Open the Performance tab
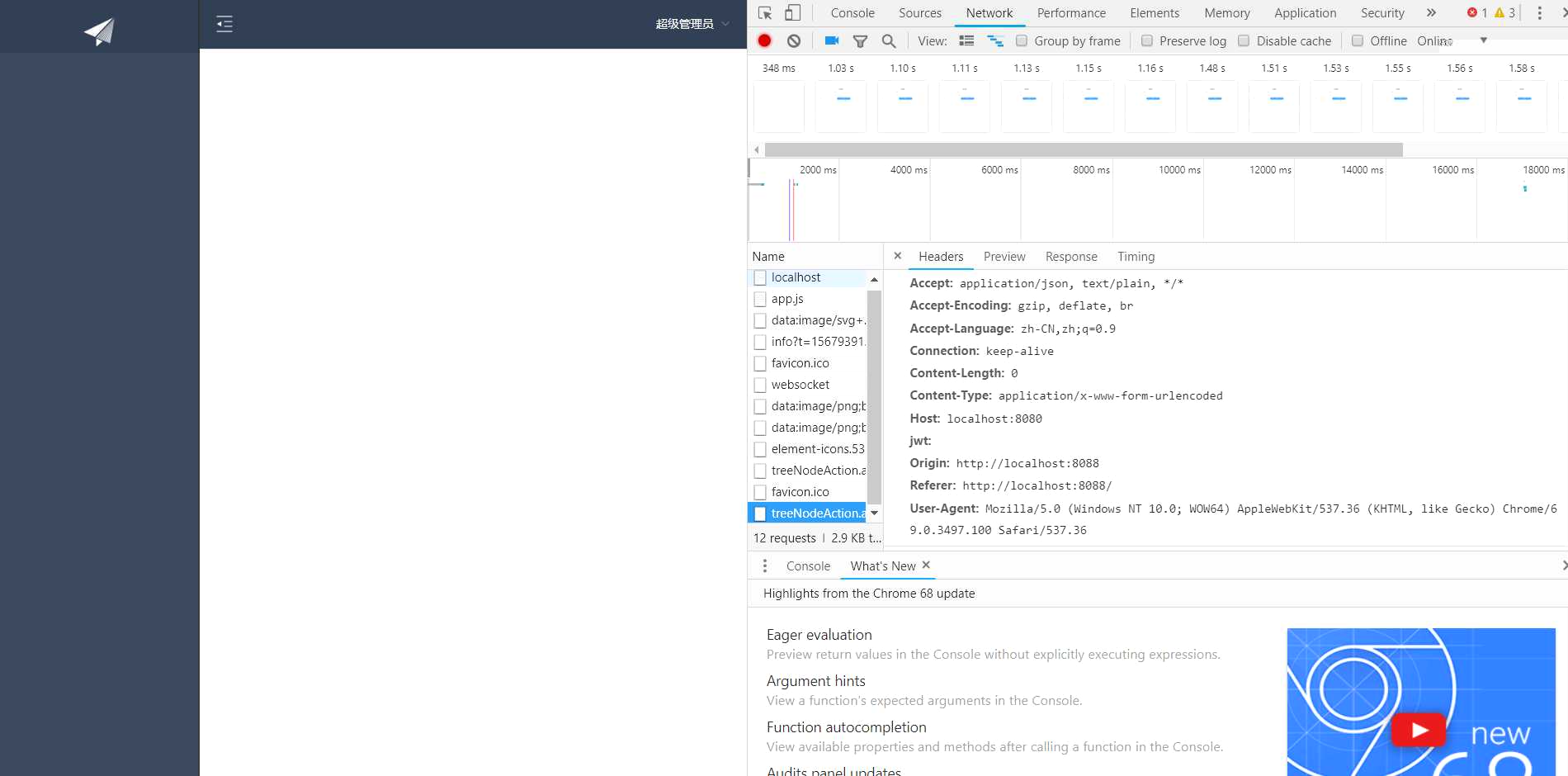The image size is (1568, 776). 1071,13
